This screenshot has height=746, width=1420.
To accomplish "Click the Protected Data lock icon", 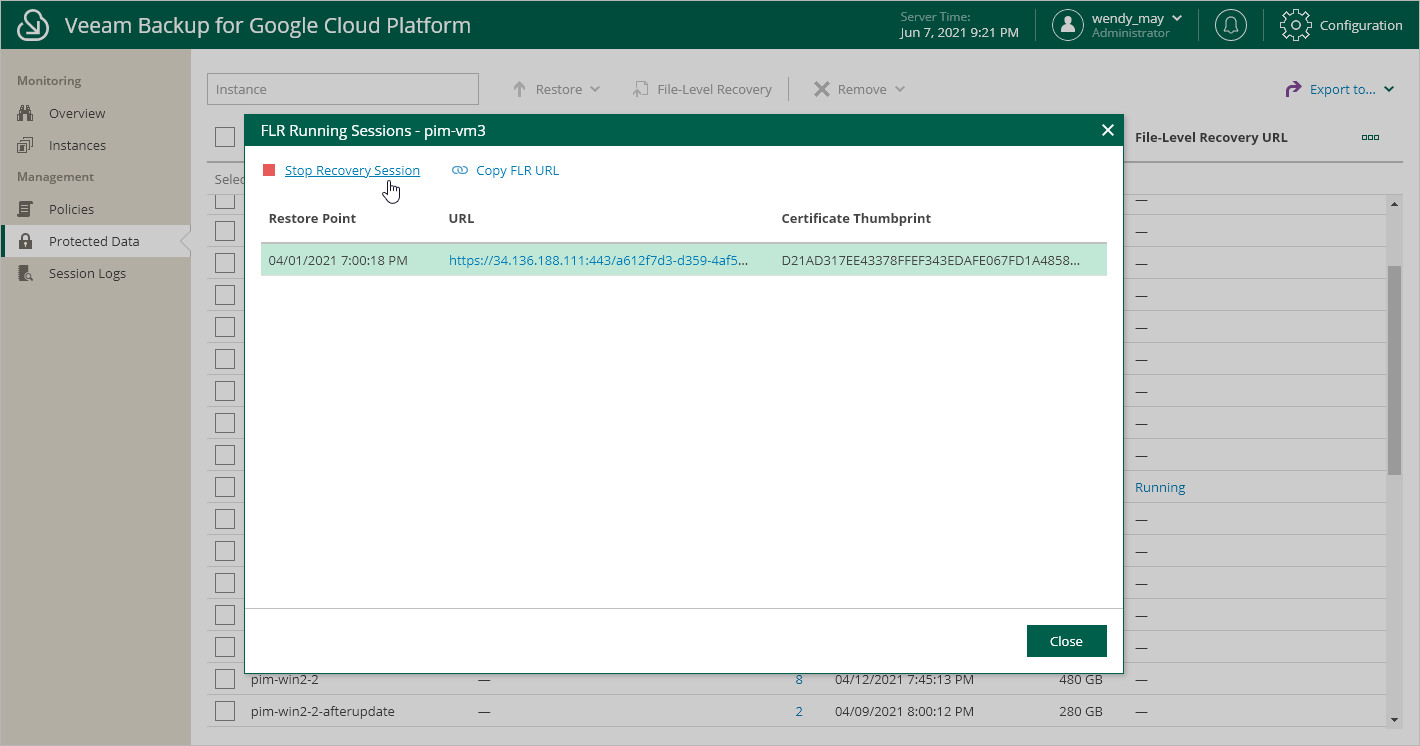I will tap(26, 241).
